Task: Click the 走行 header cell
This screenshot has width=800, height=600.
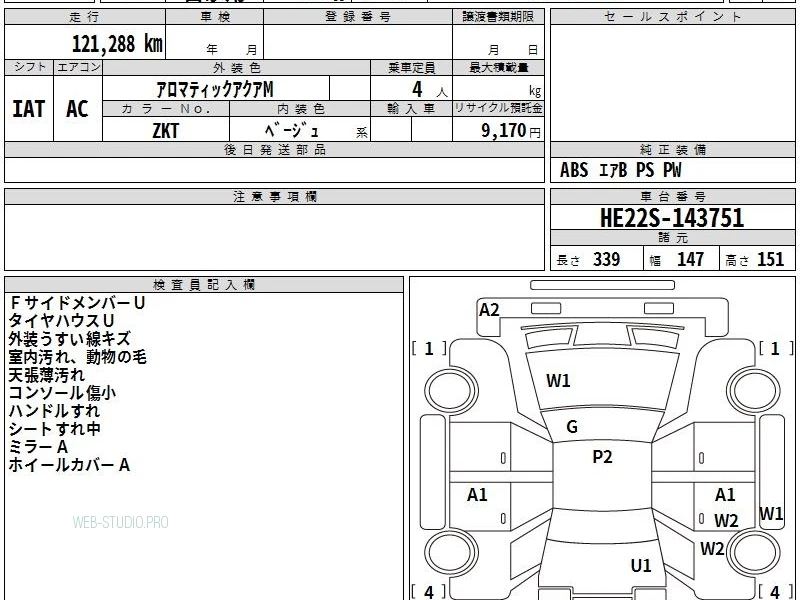Action: [85, 17]
